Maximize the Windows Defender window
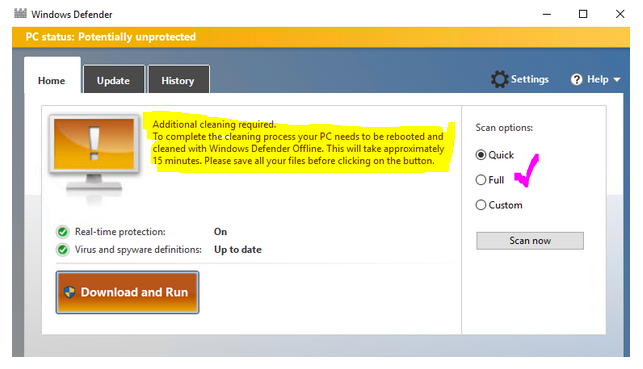This screenshot has width=643, height=369. pyautogui.click(x=583, y=14)
